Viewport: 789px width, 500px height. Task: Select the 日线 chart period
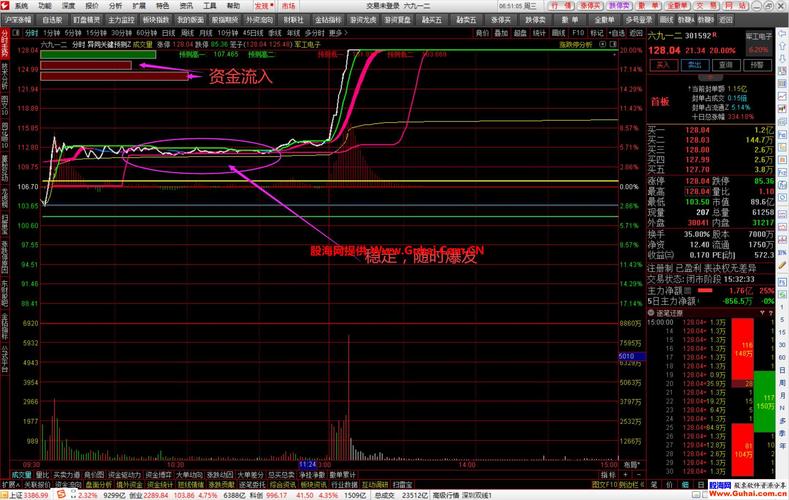click(x=169, y=33)
